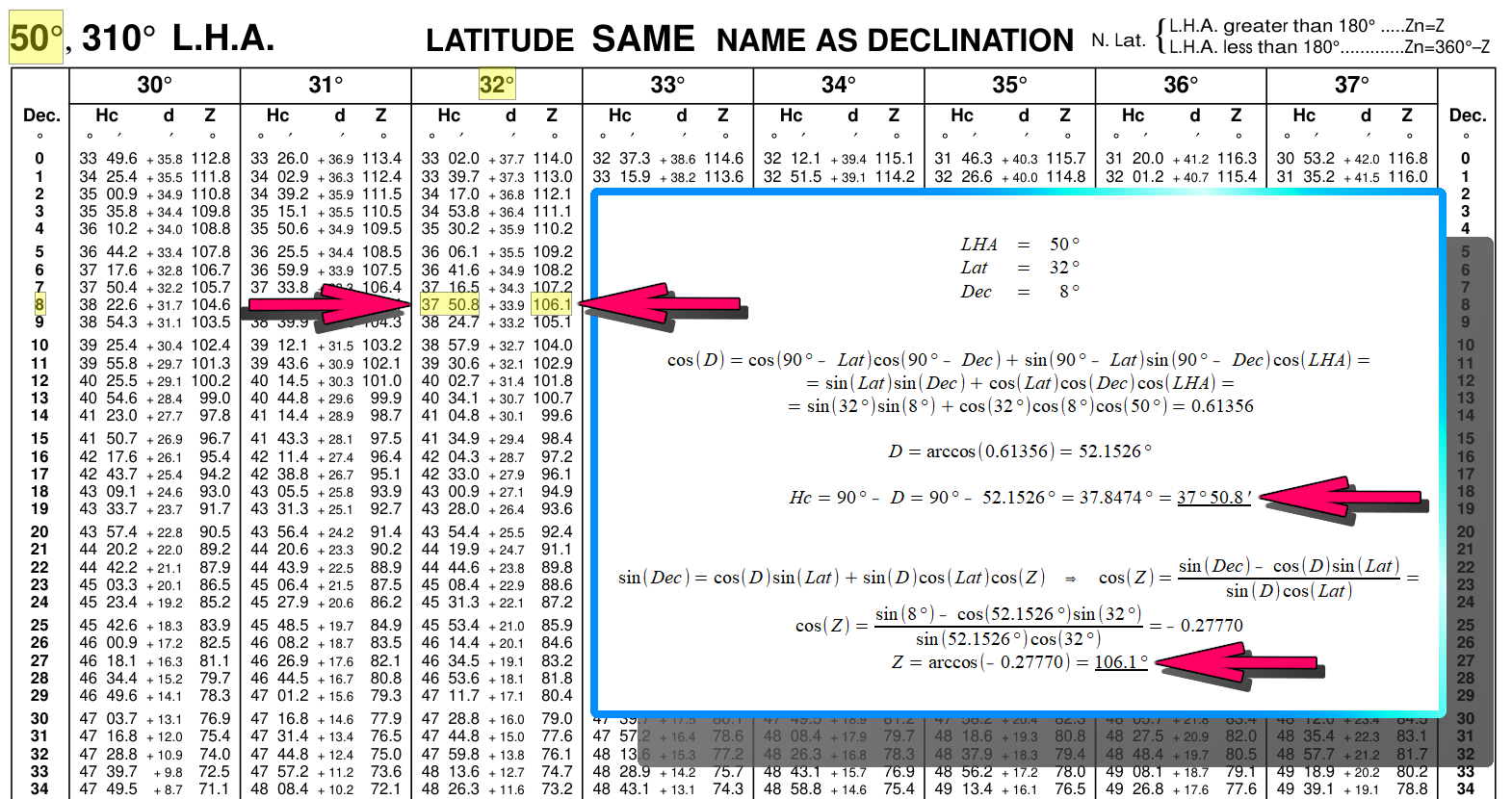The image size is (1512, 799).
Task: Click the 36° latitude column header
Action: pyautogui.click(x=1181, y=85)
